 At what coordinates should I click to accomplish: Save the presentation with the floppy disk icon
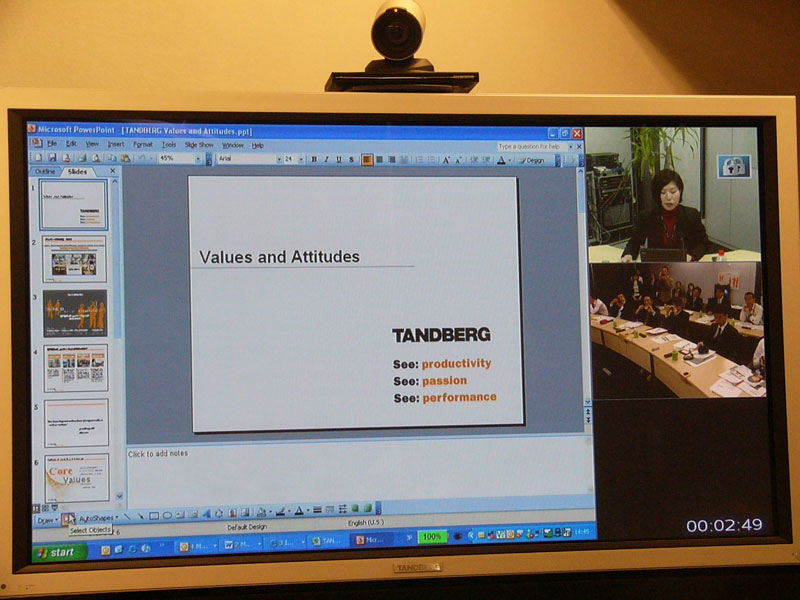tap(52, 158)
